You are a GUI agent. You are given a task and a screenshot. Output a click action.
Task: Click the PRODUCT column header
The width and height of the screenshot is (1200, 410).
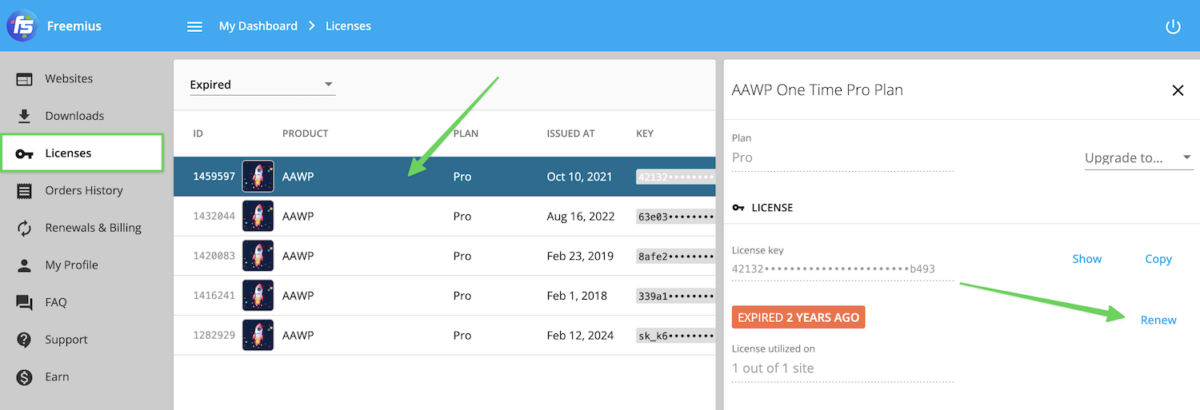click(305, 133)
